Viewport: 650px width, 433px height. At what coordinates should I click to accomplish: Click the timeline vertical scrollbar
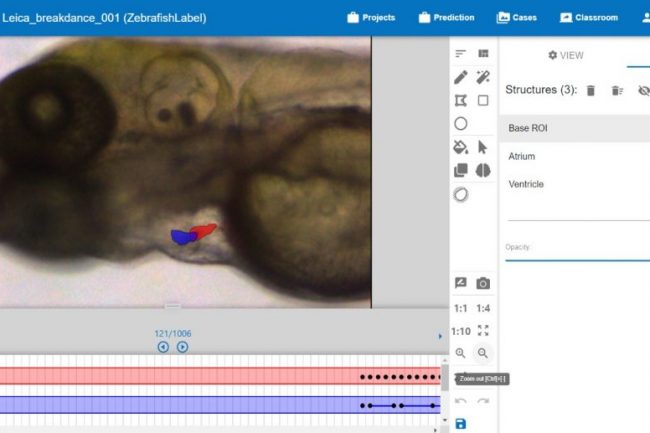click(445, 377)
